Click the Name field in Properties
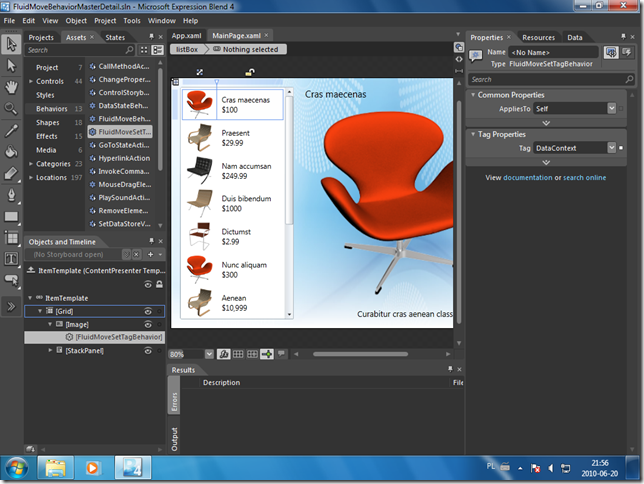 click(x=551, y=51)
